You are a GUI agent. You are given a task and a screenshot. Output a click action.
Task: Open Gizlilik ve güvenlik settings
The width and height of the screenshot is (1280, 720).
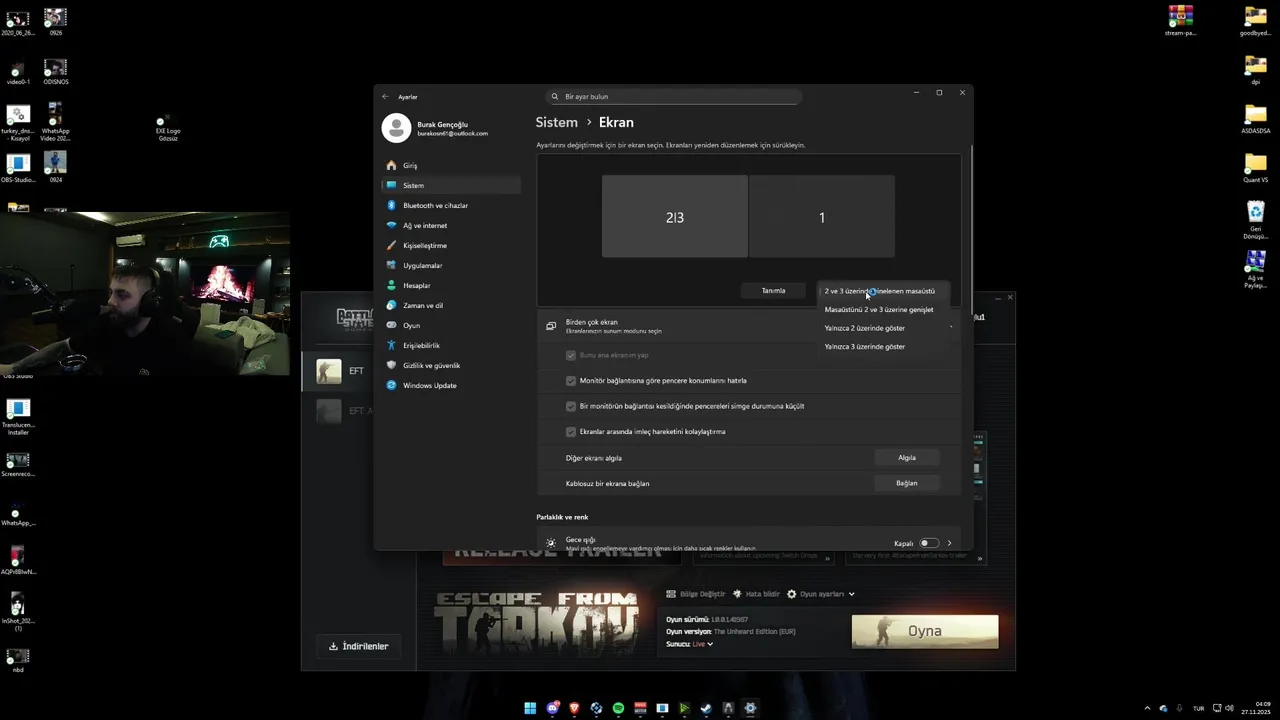pos(450,365)
